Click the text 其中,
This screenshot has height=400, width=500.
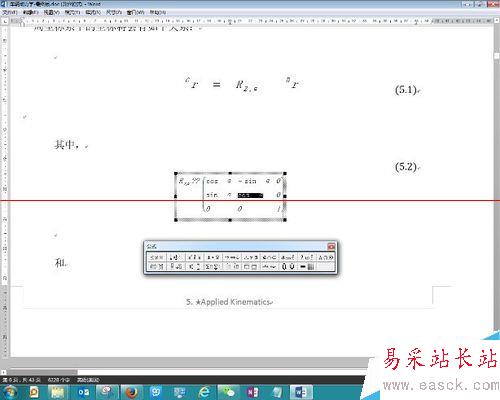pyautogui.click(x=67, y=145)
